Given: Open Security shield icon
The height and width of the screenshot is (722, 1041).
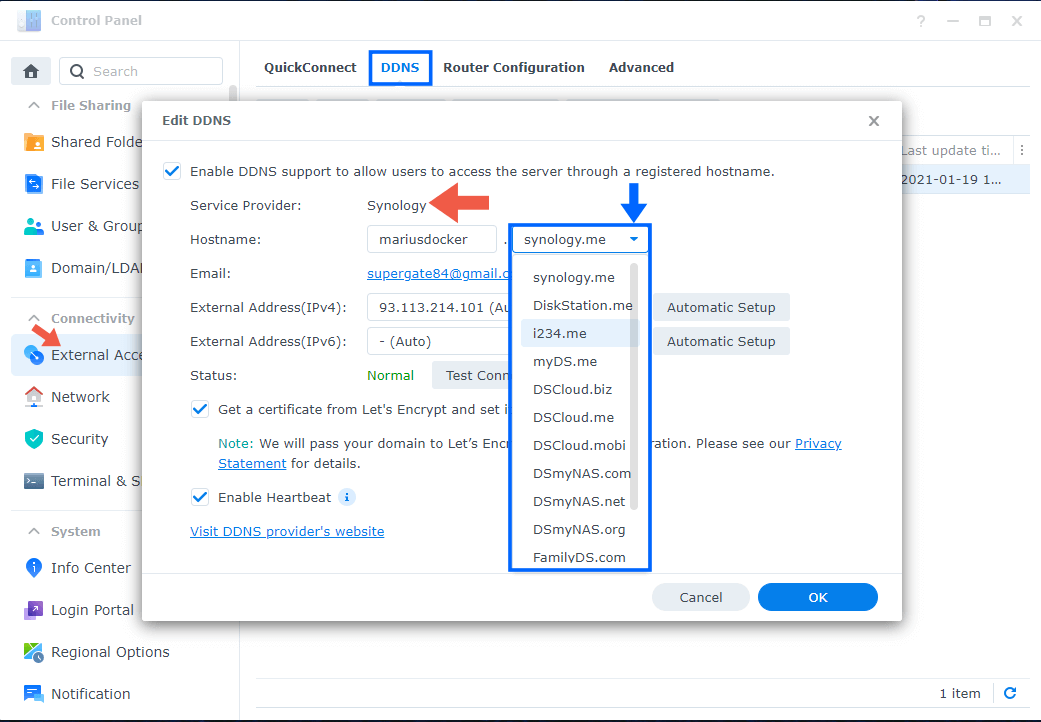Looking at the screenshot, I should (33, 439).
